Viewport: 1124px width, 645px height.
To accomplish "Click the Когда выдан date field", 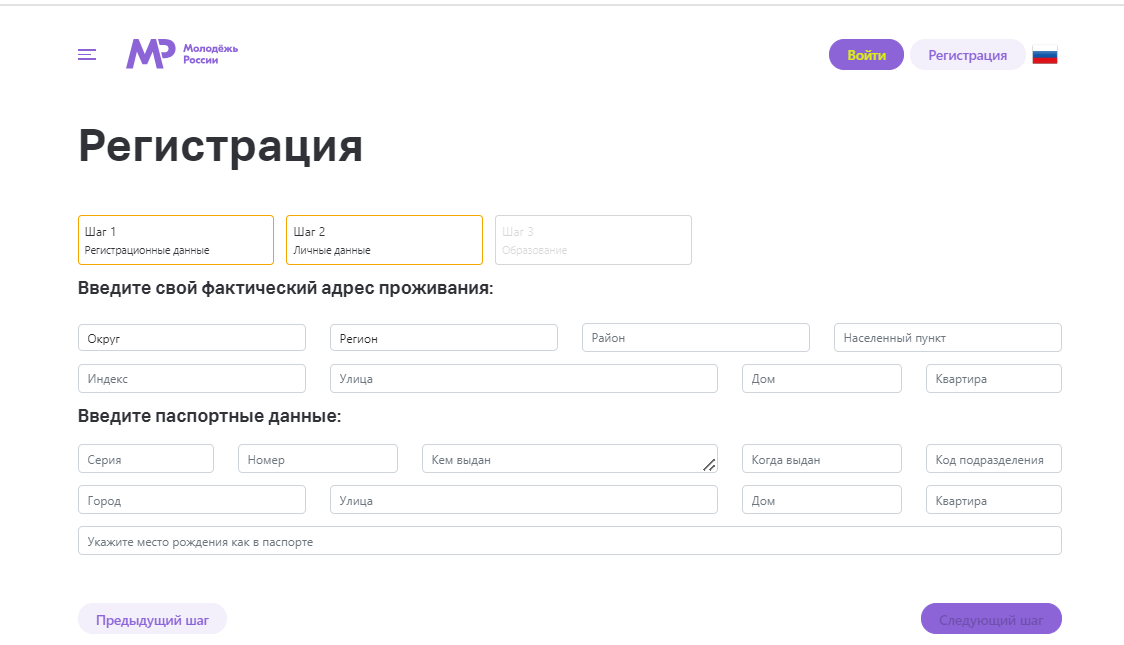I will point(821,459).
